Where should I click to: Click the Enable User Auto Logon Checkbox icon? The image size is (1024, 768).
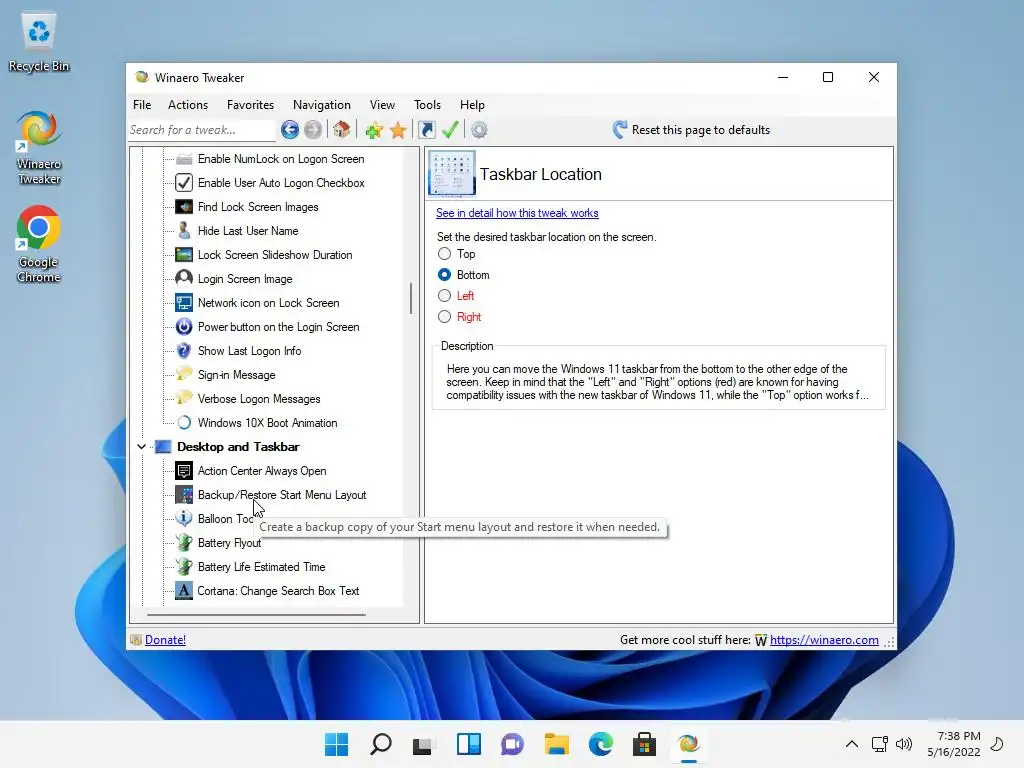pyautogui.click(x=184, y=183)
